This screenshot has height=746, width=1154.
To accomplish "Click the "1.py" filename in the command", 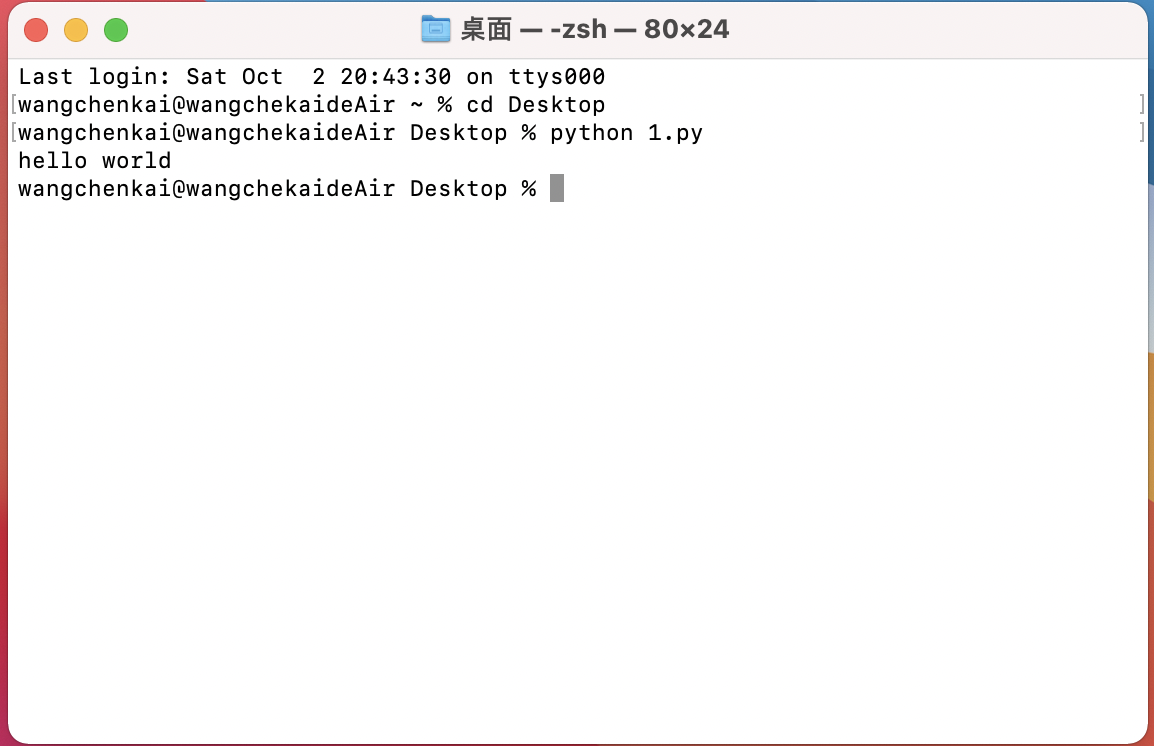I will click(x=675, y=133).
